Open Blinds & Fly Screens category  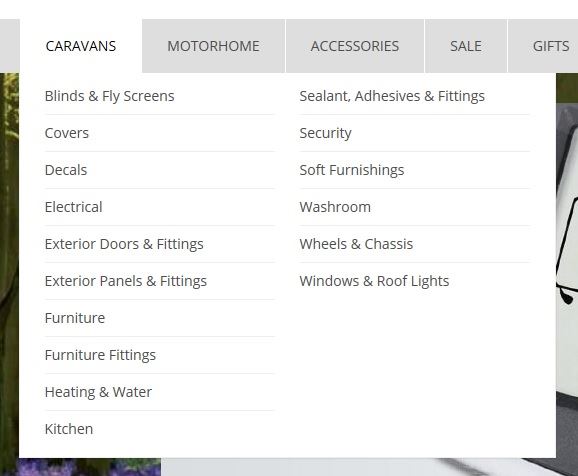tap(109, 96)
